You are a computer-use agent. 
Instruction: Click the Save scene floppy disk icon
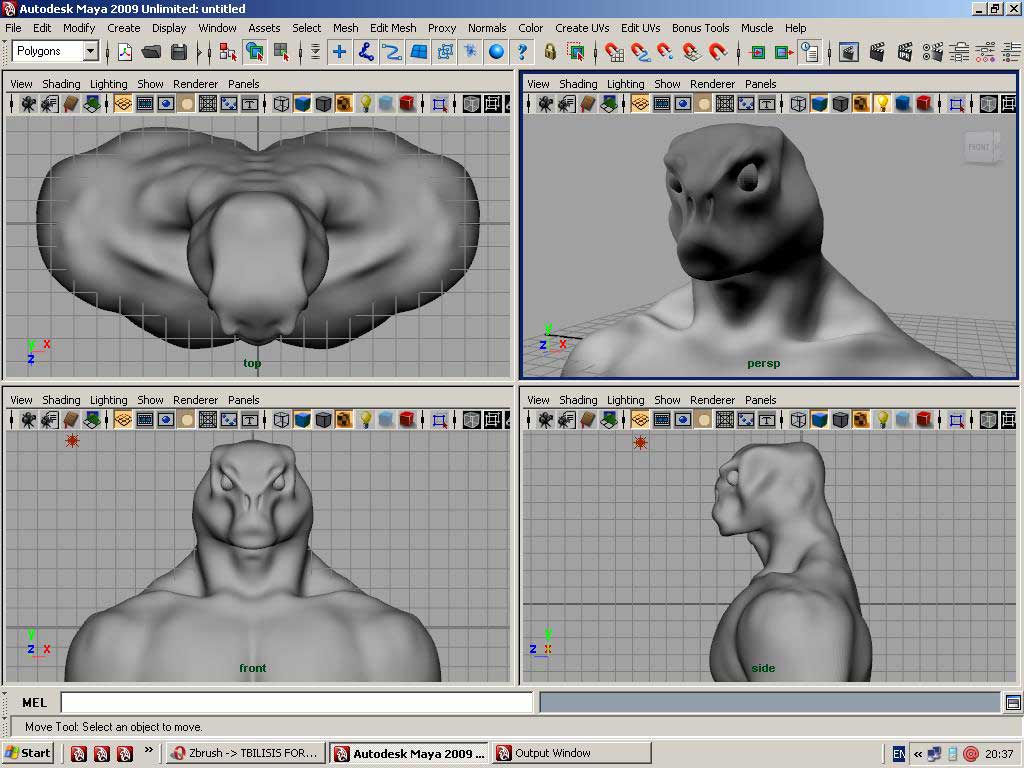[x=179, y=51]
